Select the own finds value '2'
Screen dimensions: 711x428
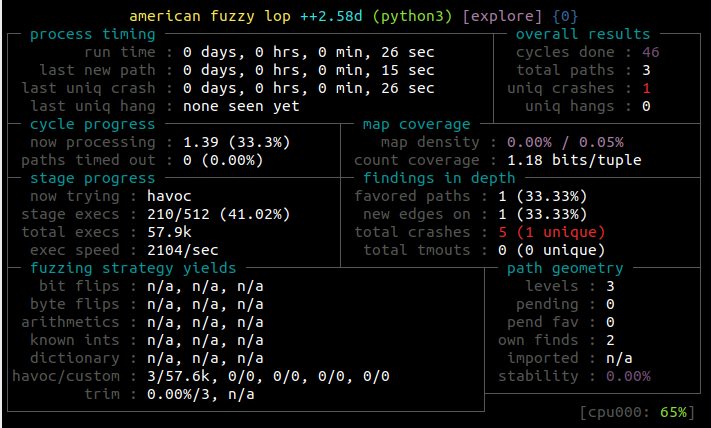click(x=610, y=340)
